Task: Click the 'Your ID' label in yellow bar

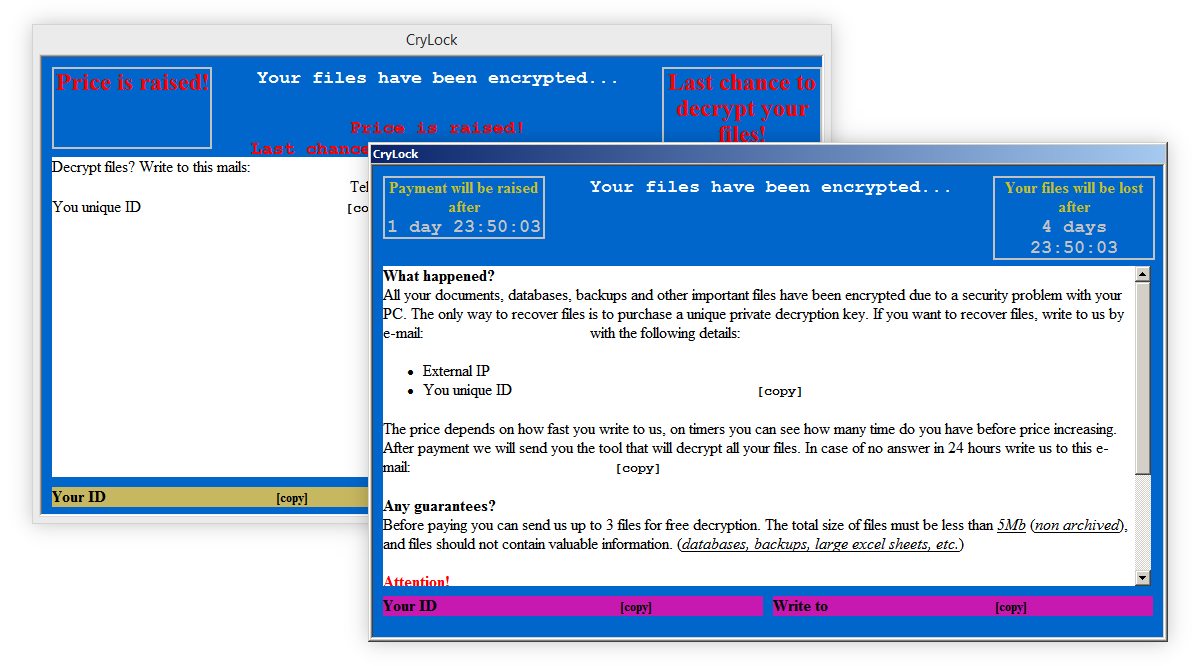Action: (x=79, y=497)
